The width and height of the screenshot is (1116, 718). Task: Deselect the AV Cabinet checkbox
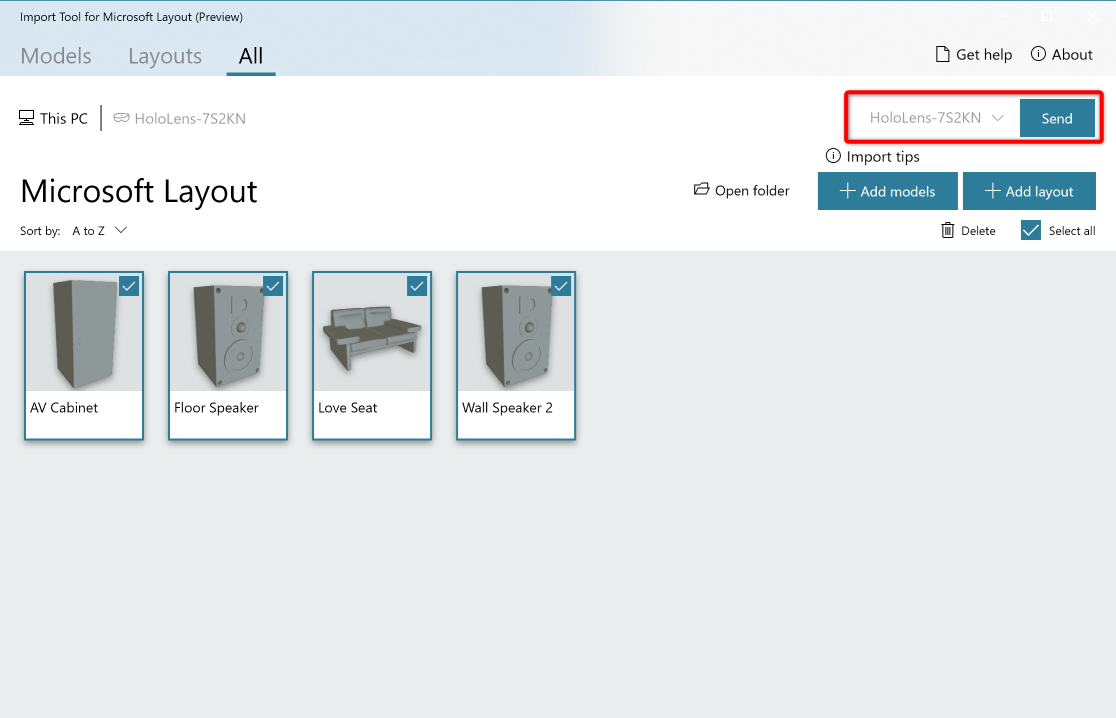pos(129,286)
